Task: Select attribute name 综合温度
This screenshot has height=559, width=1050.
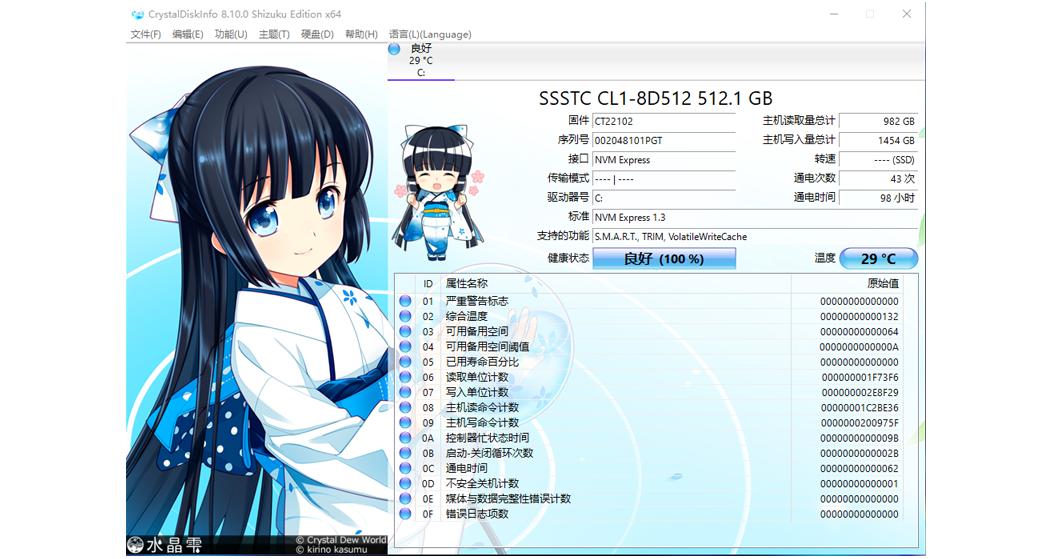Action: (467, 317)
